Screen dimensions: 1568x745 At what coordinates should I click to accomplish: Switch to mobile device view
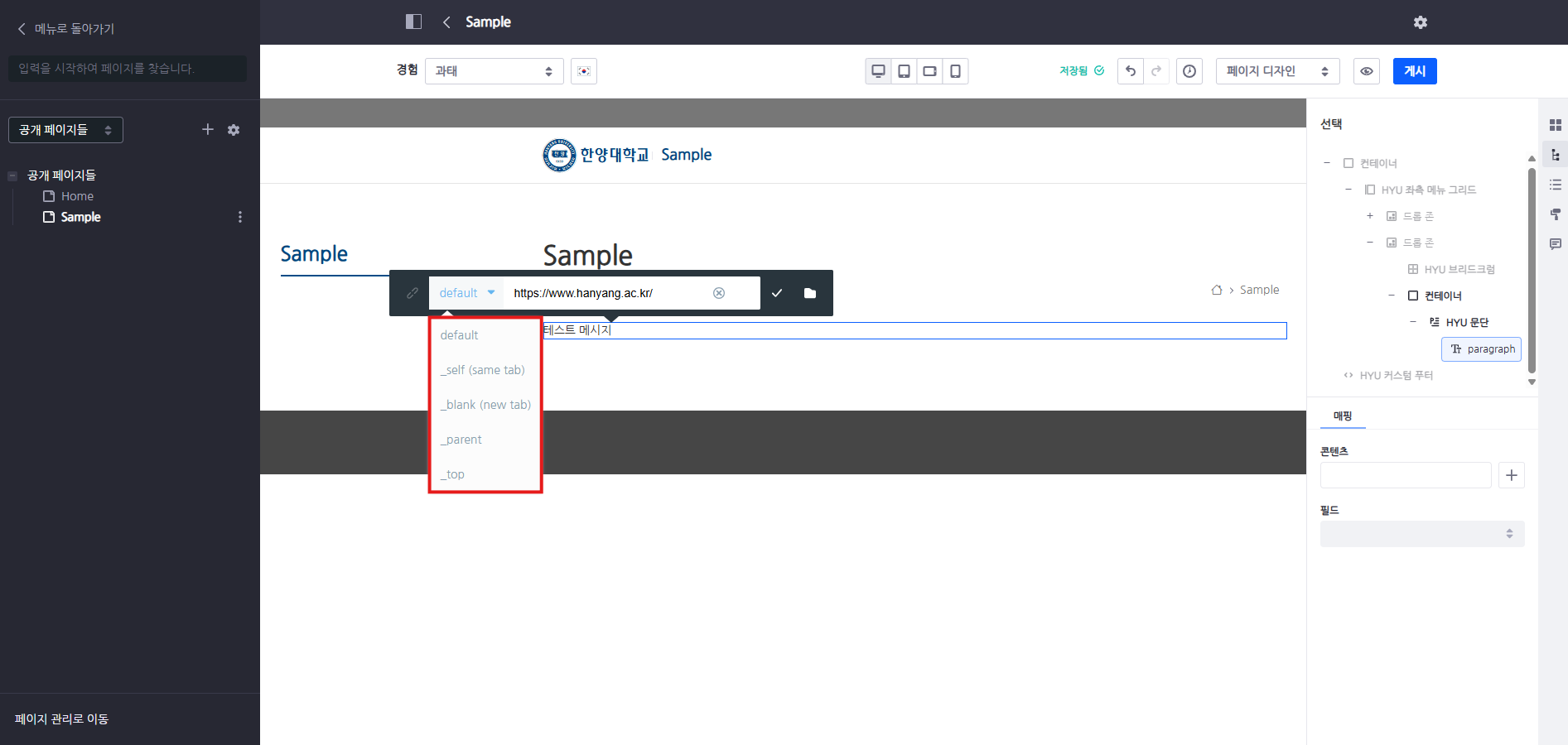(x=955, y=71)
